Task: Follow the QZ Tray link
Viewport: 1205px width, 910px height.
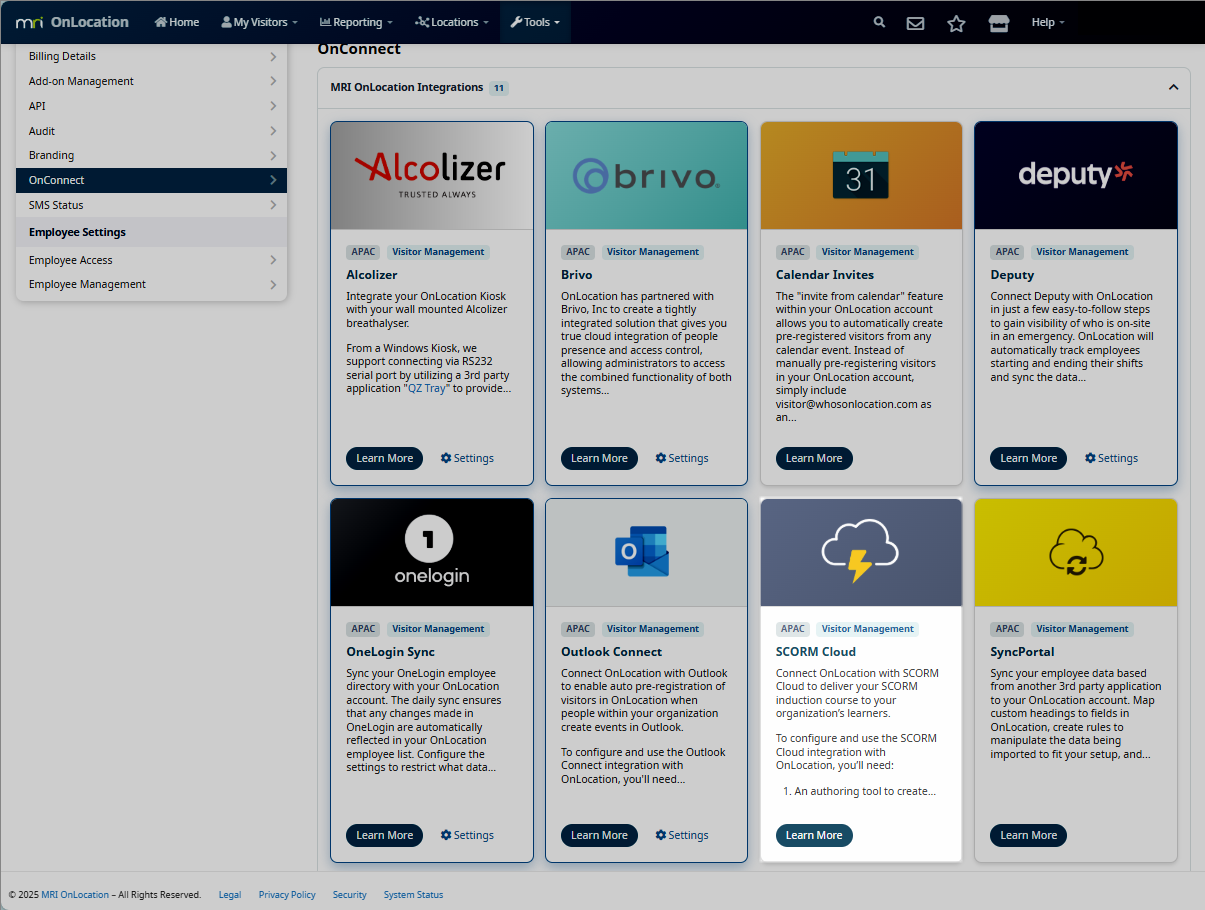Action: (x=427, y=388)
